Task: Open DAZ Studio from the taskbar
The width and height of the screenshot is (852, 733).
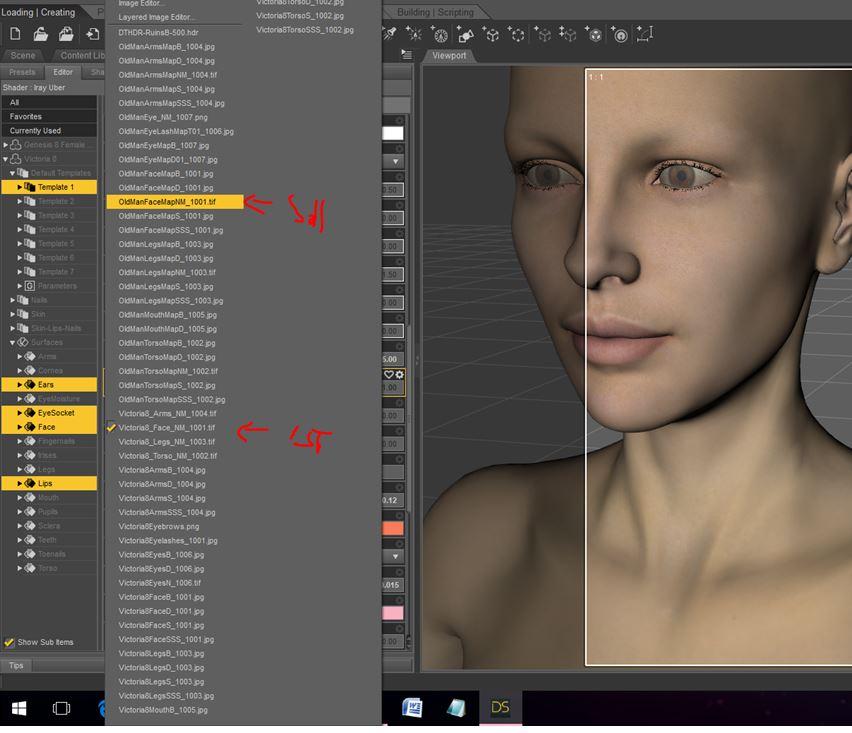Action: coord(500,708)
